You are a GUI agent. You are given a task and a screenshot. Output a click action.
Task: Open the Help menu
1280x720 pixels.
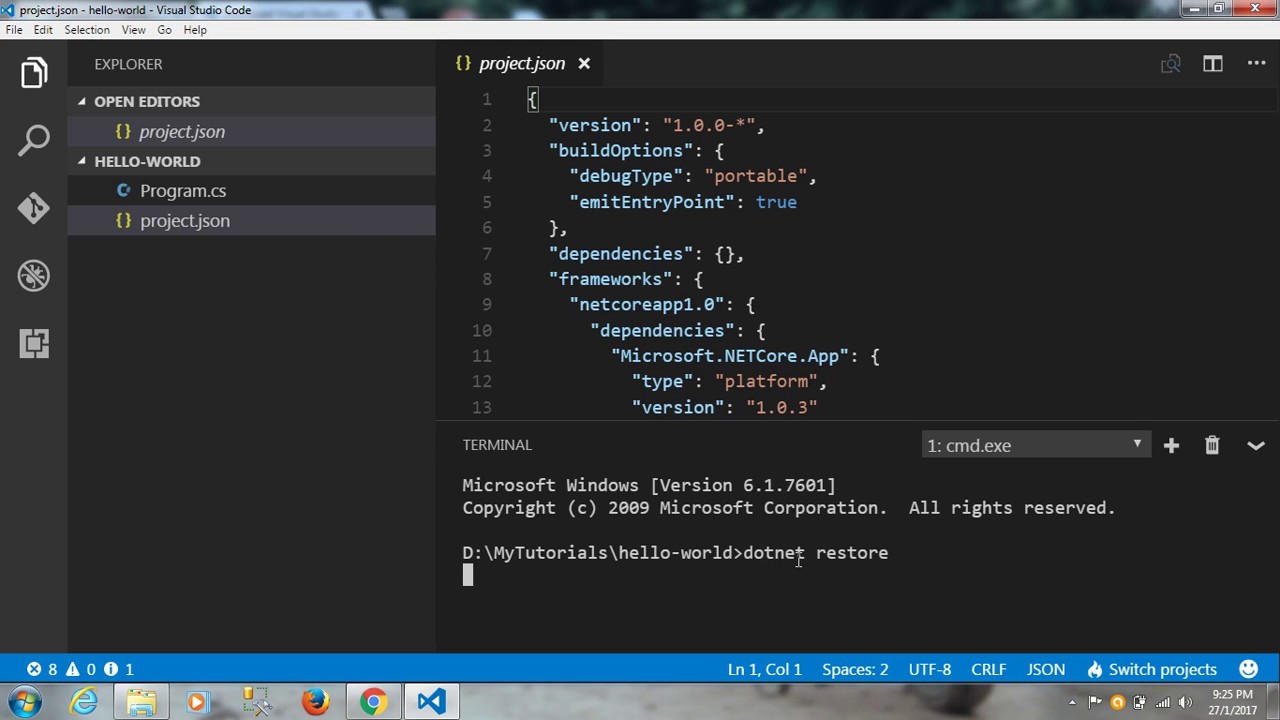(195, 30)
